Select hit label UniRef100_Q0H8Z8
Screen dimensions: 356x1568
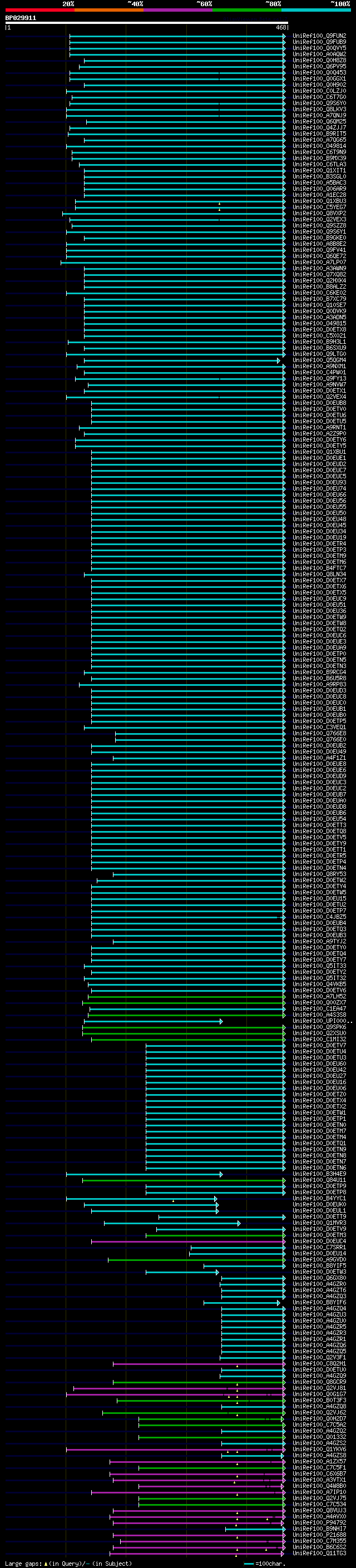[319, 60]
